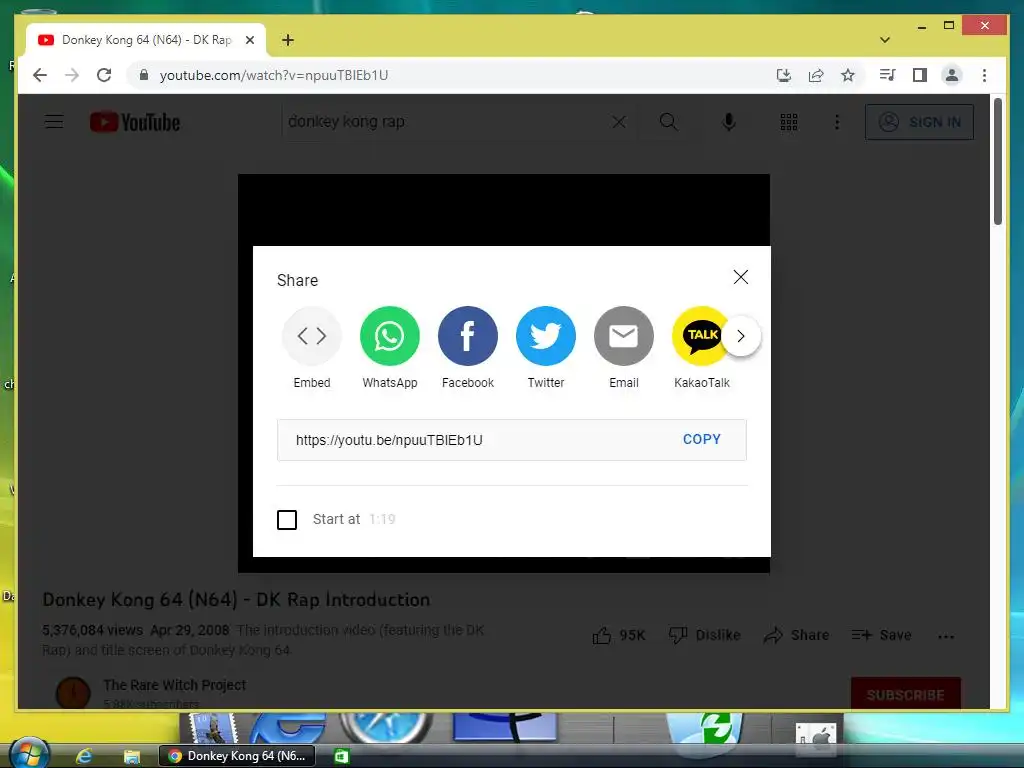Image resolution: width=1024 pixels, height=768 pixels.
Task: Show more share options arrow
Action: click(x=741, y=336)
